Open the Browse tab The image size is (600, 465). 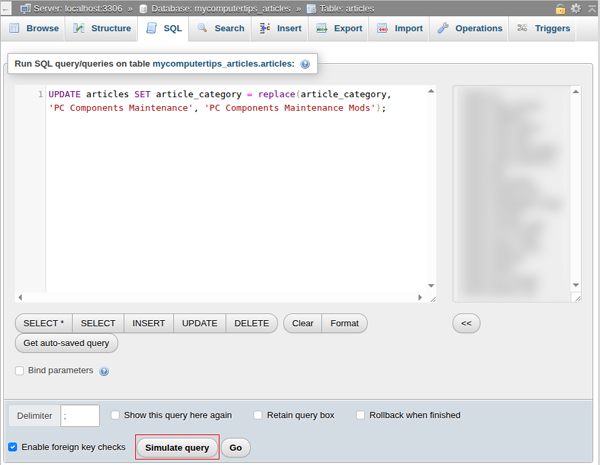click(x=34, y=28)
